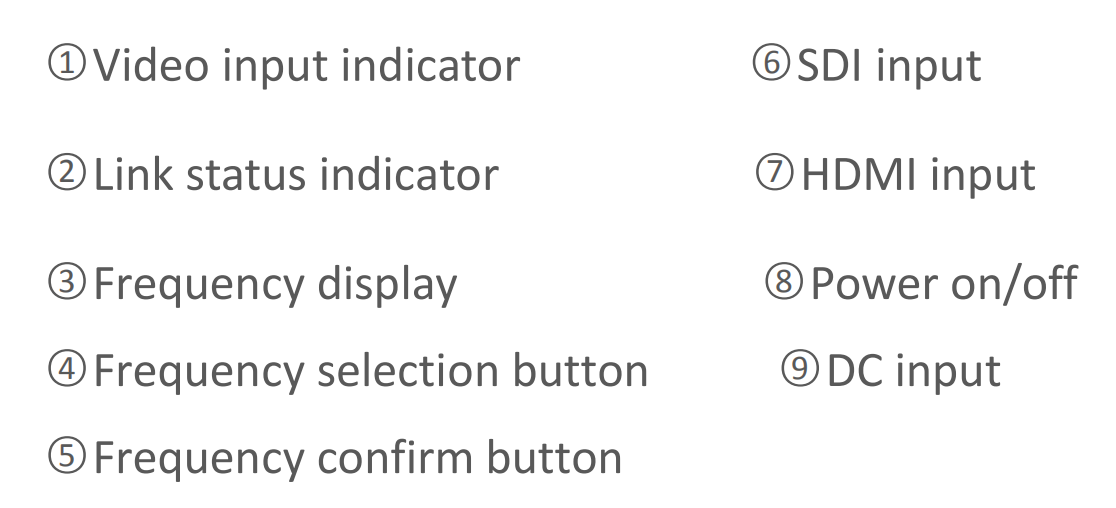Click the Power on/off text
The width and height of the screenshot is (1116, 508).
pos(944,283)
